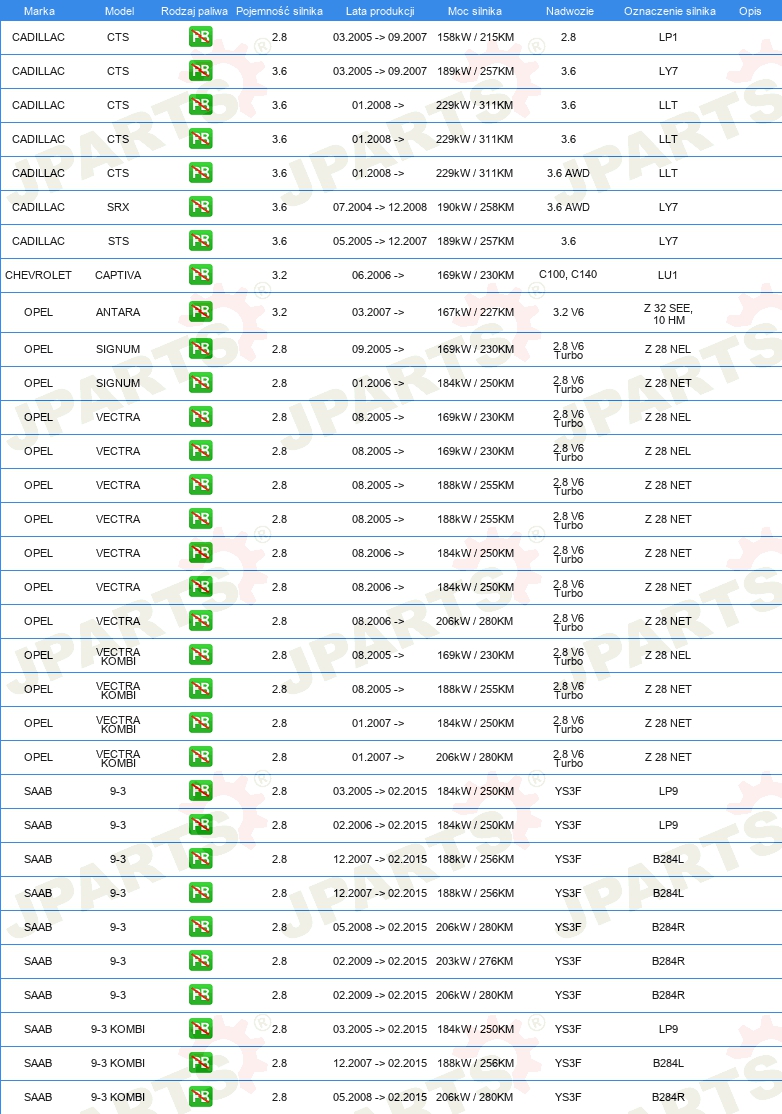Click the 01.2006 -> production date cell
Viewport: 782px width, 1114px height.
tap(378, 383)
